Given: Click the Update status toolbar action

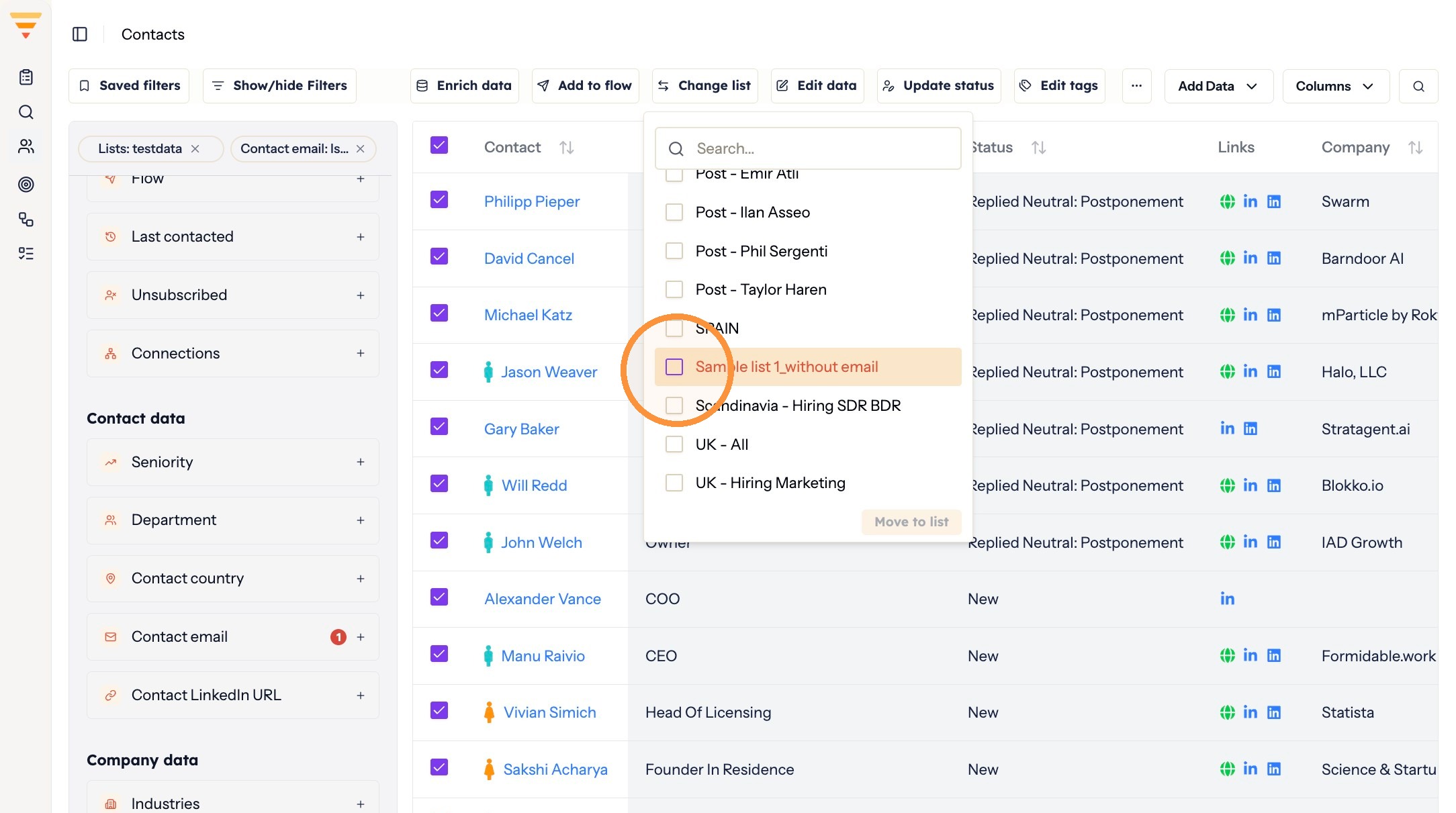Looking at the screenshot, I should coord(938,86).
